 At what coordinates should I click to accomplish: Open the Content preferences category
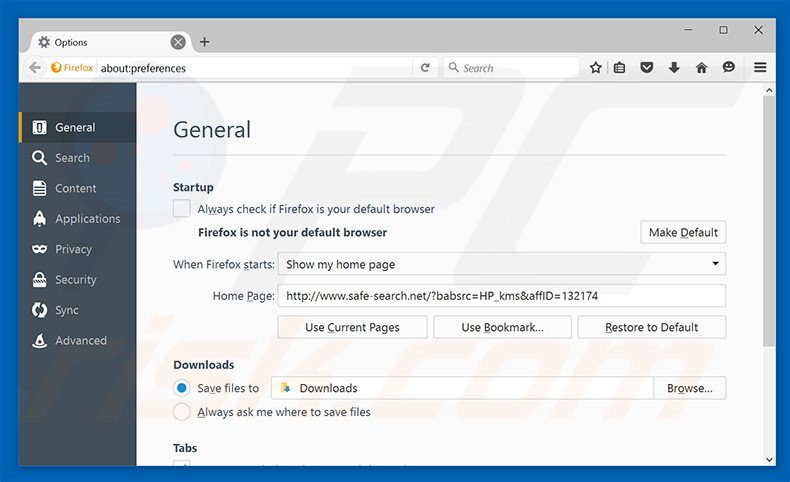pos(78,188)
